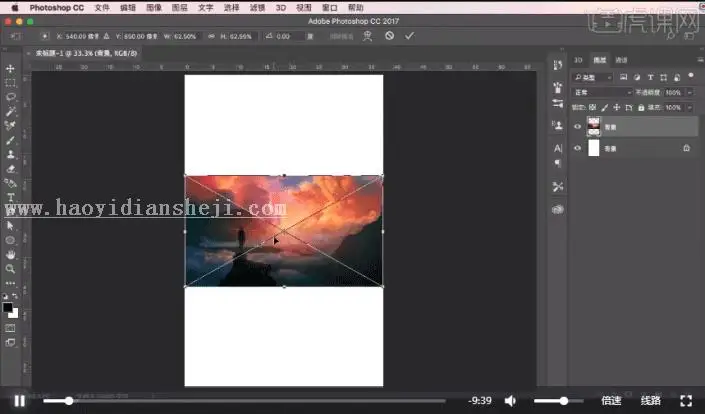Image resolution: width=705 pixels, height=414 pixels.
Task: Commit the transform with the checkmark
Action: [x=409, y=36]
